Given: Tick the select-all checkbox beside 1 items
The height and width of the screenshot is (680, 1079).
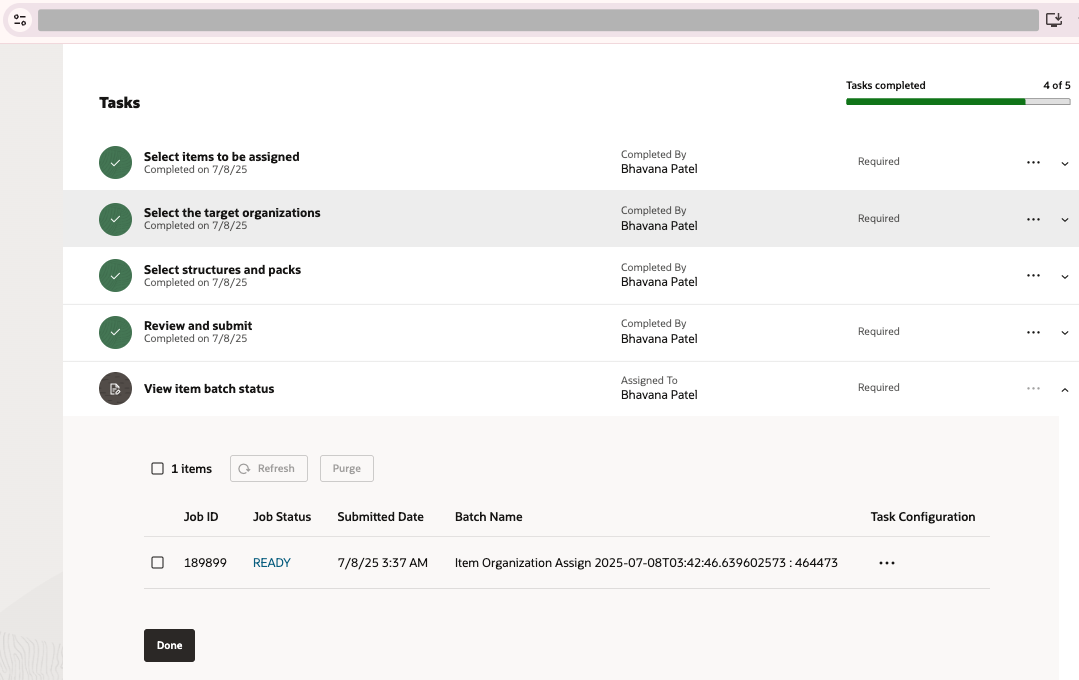Looking at the screenshot, I should tap(157, 468).
